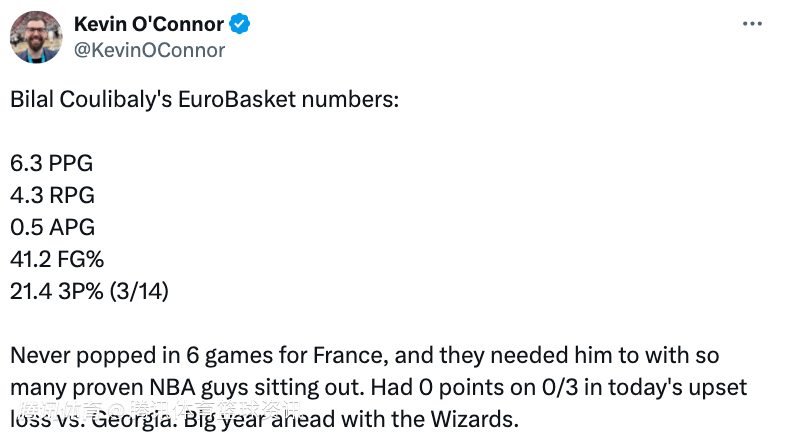Click the word Georgia in the tweet

coord(132,419)
